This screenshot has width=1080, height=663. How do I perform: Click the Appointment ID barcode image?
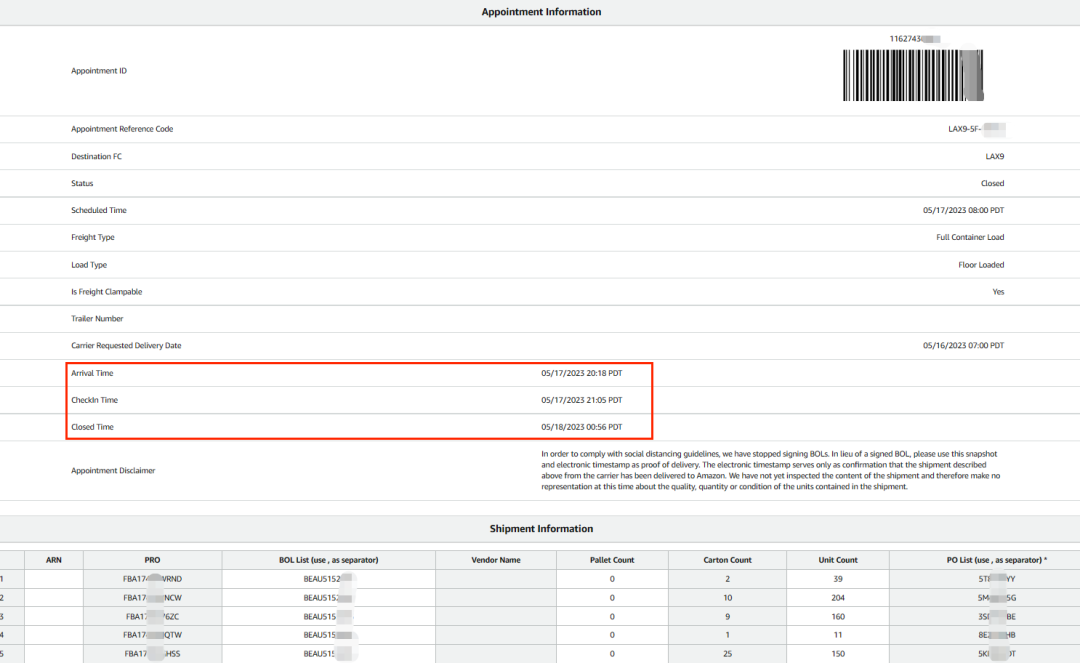coord(913,75)
